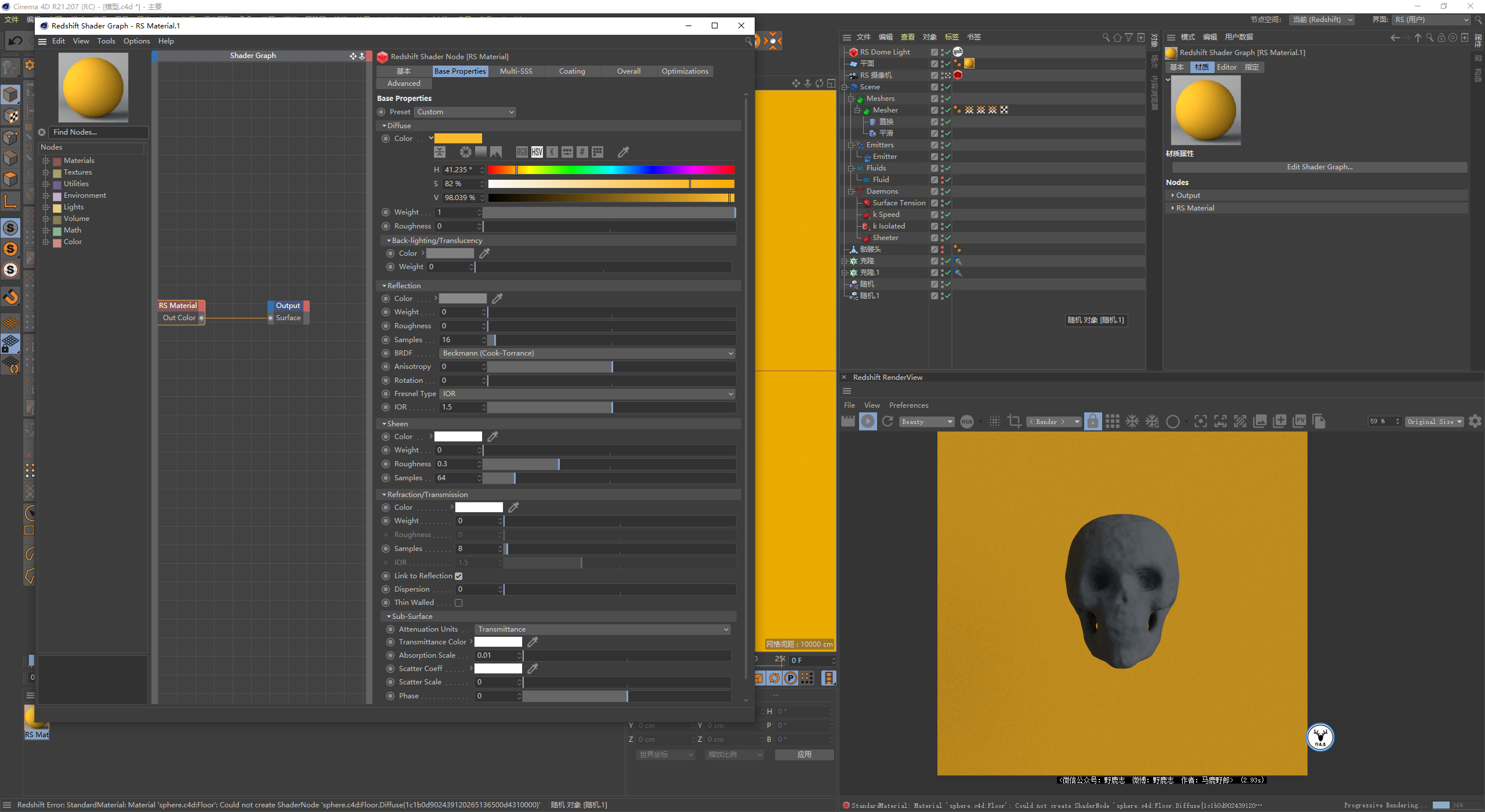Enable the Thin Walled checkbox
Screen dimensions: 1485x812
(x=459, y=603)
